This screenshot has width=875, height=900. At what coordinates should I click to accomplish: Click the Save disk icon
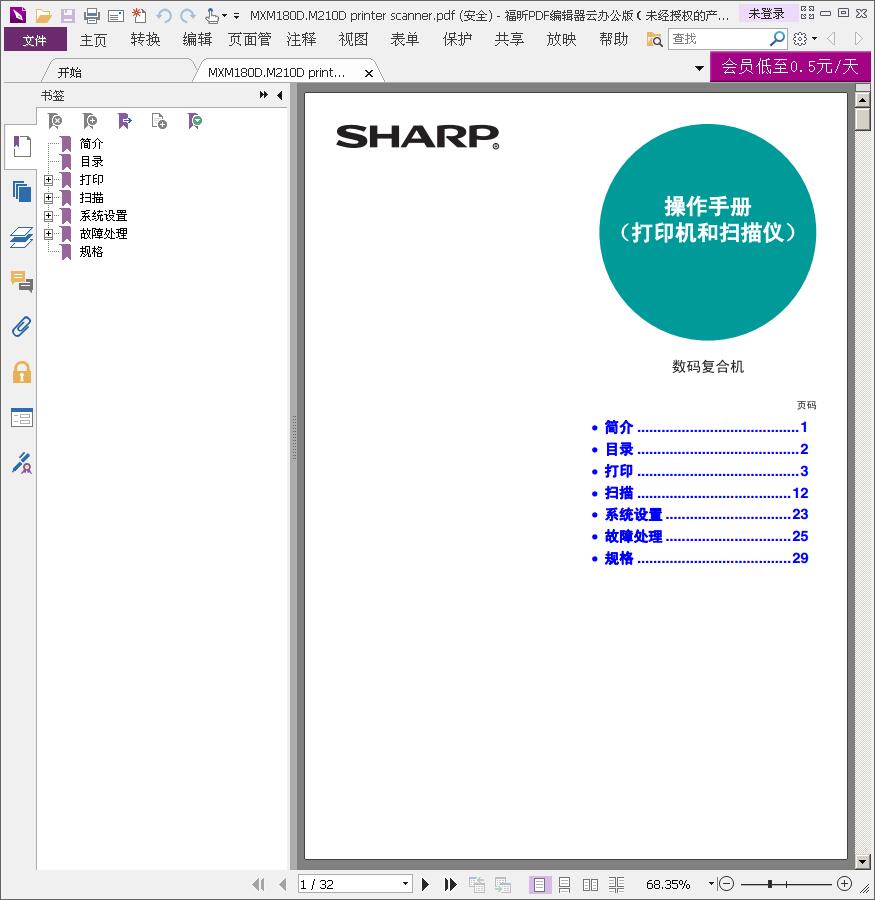pyautogui.click(x=68, y=15)
